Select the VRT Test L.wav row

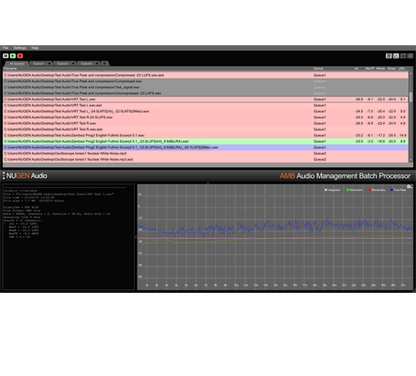[x=206, y=99]
